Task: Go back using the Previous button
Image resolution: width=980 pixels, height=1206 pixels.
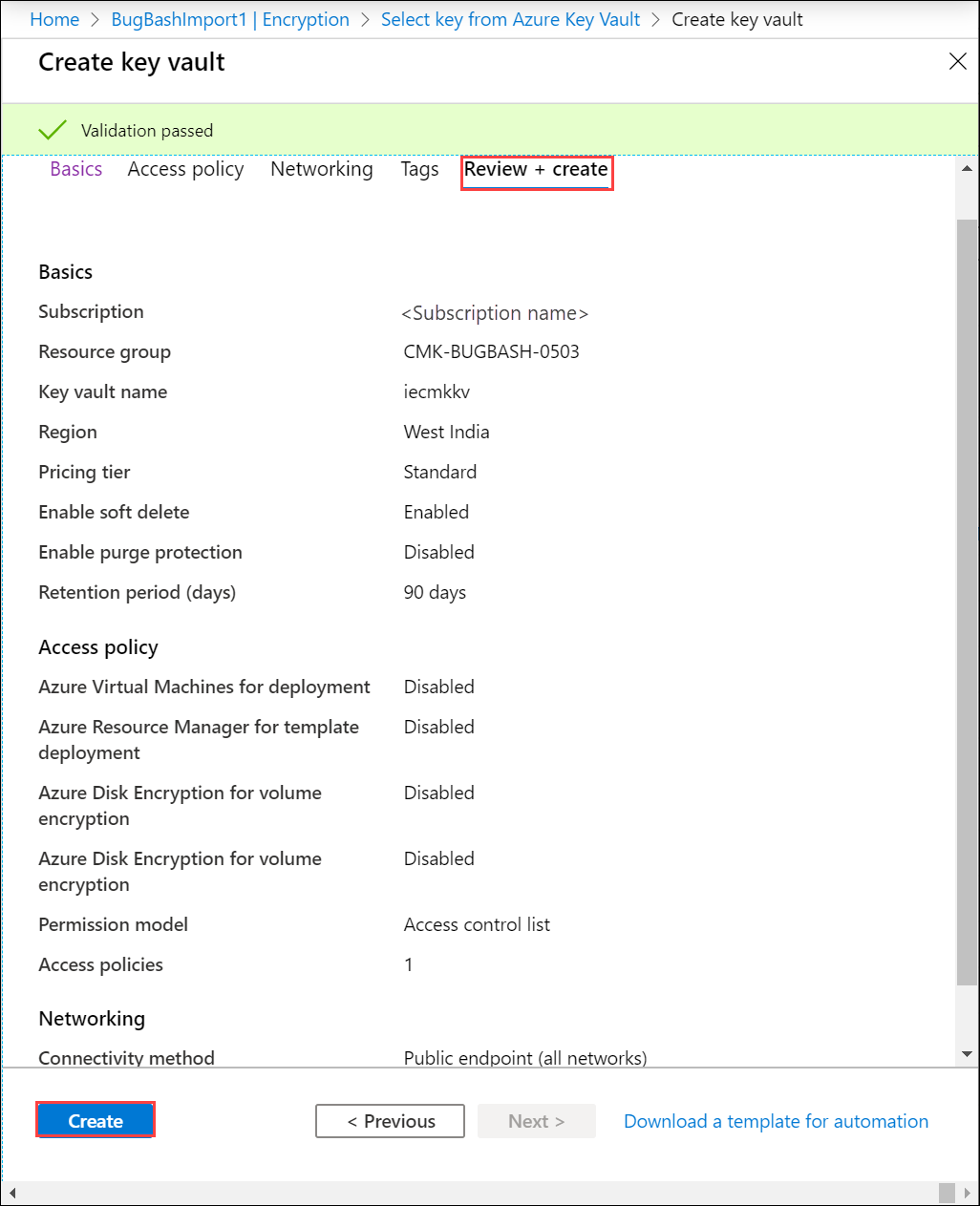Action: [x=390, y=1121]
